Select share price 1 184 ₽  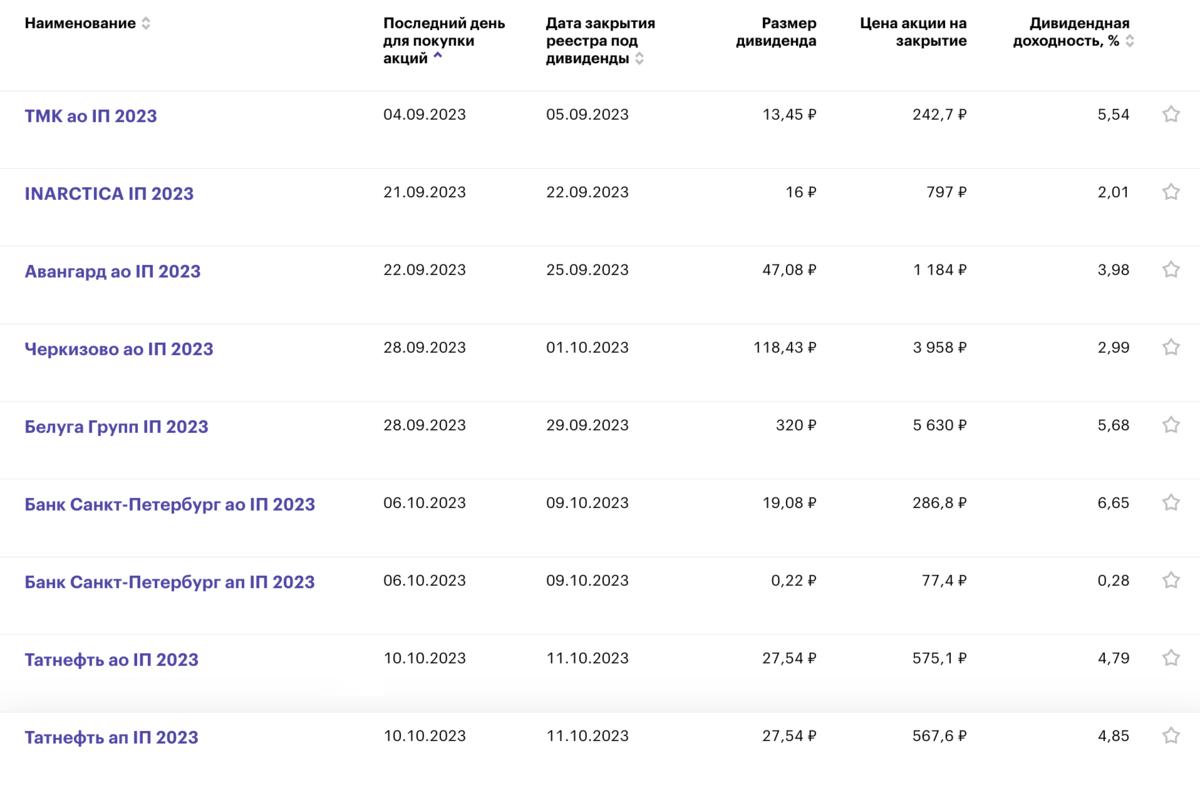coord(939,270)
